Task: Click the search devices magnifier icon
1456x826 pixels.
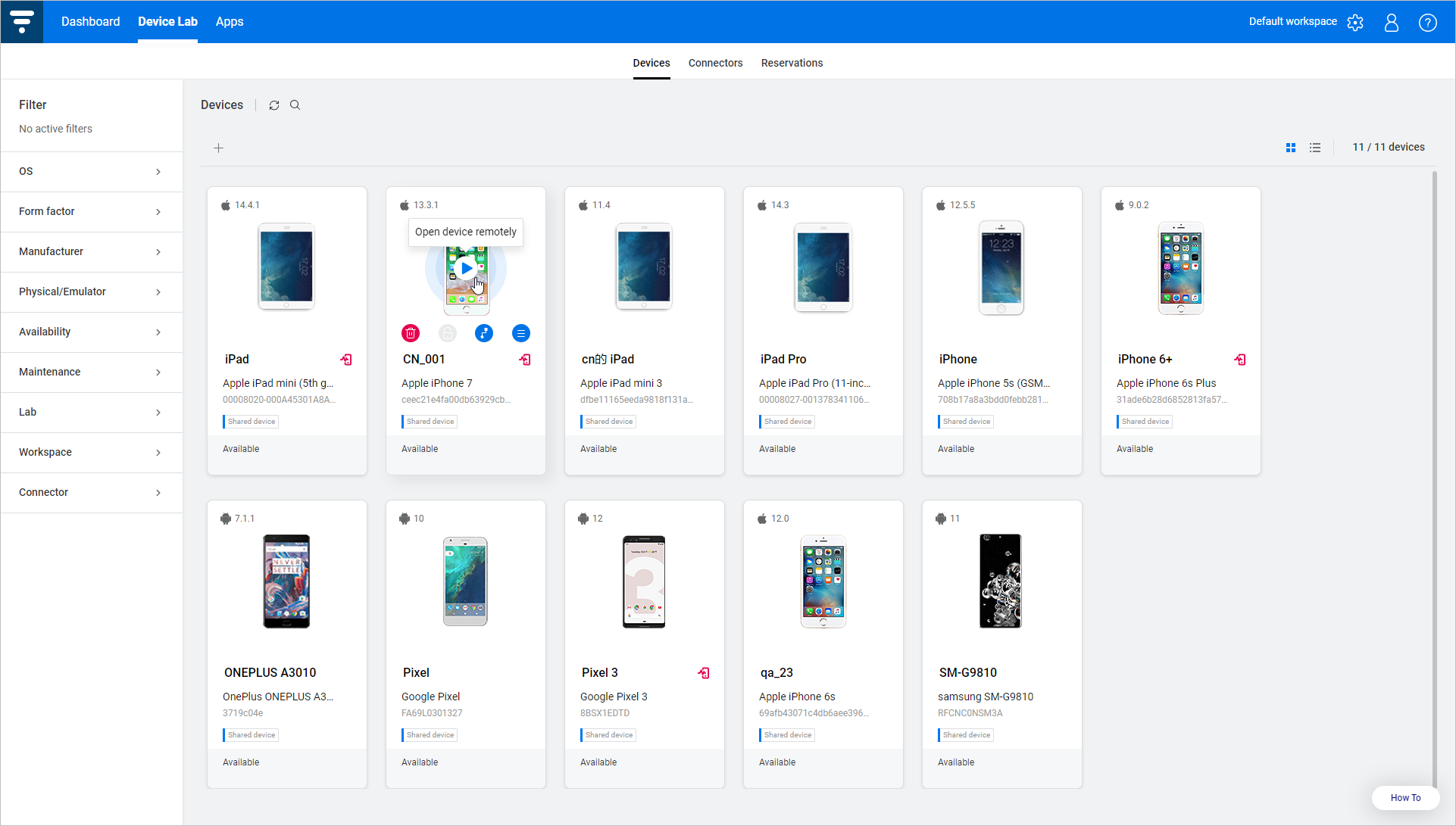Action: 295,105
